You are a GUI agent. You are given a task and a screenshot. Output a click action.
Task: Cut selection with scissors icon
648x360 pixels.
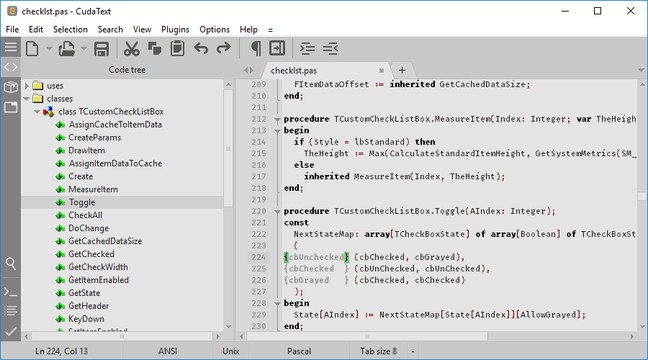131,49
